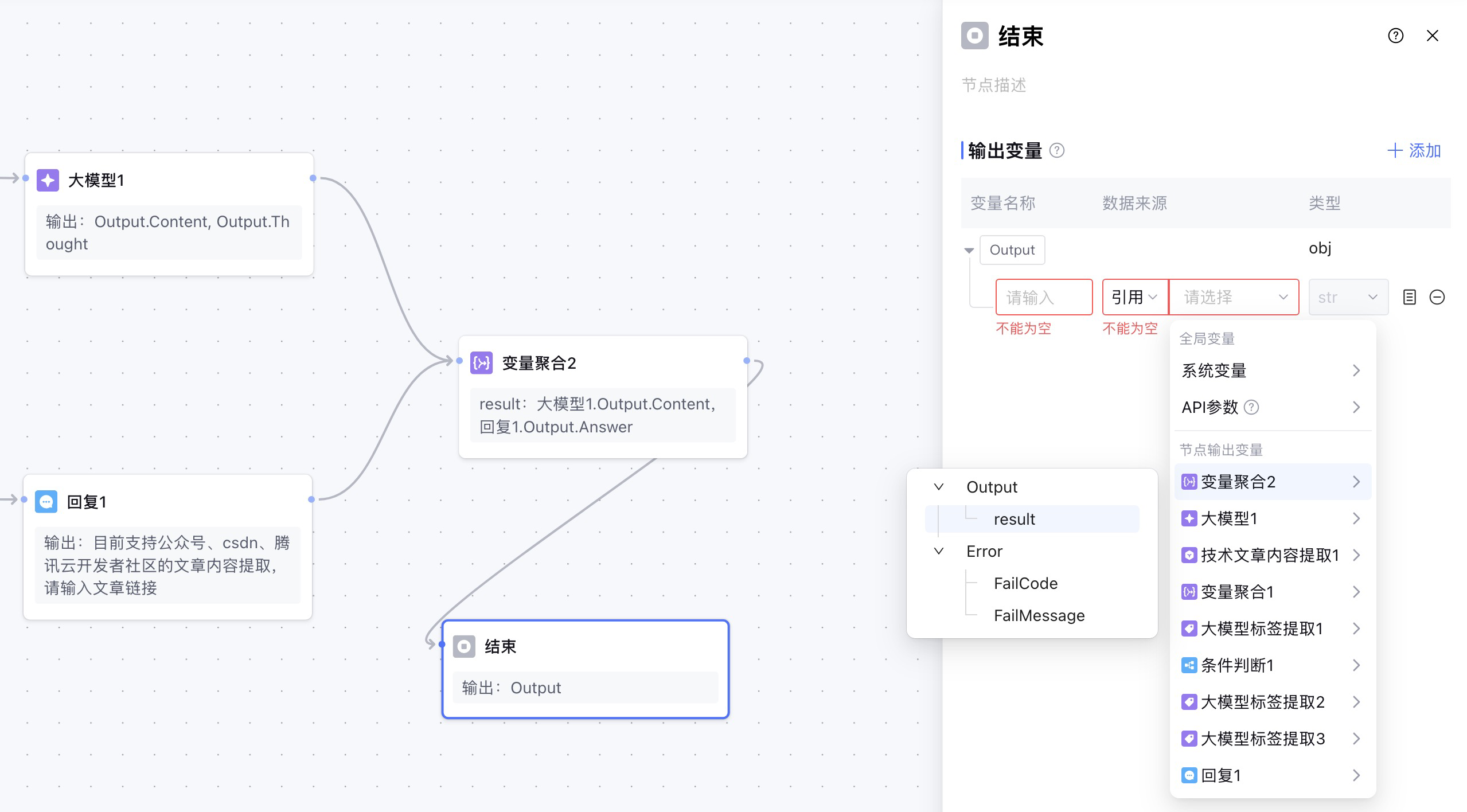Open the str type dropdown
The width and height of the screenshot is (1467, 812).
(1348, 297)
